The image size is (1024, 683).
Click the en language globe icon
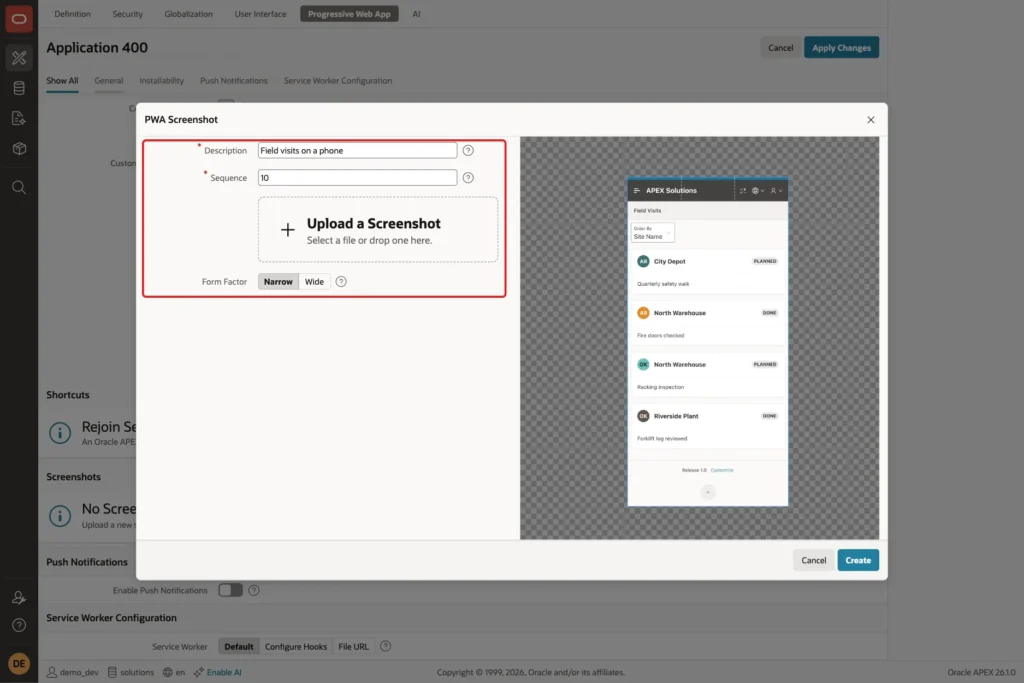pos(168,672)
